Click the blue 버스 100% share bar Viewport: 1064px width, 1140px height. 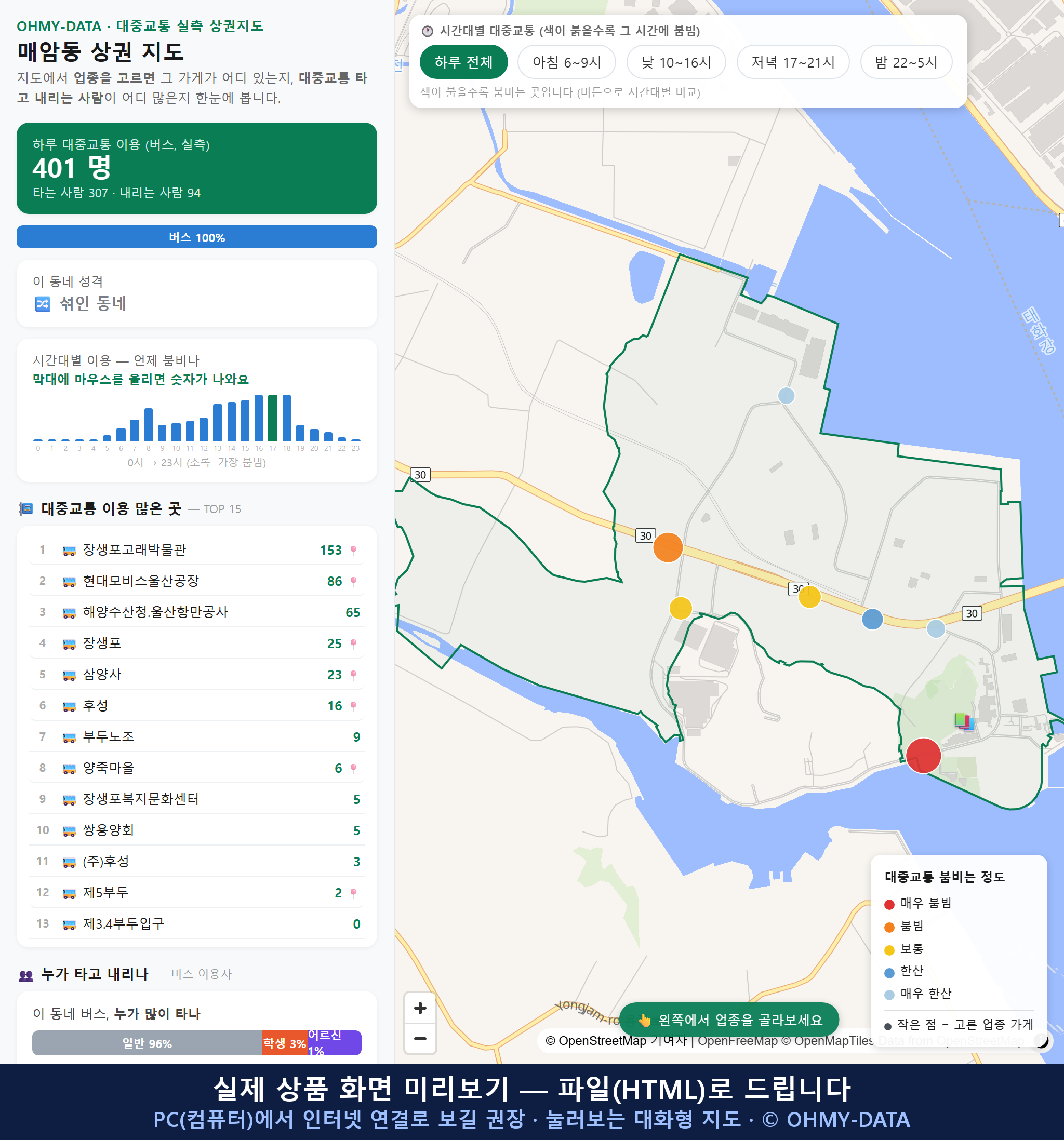pyautogui.click(x=197, y=237)
